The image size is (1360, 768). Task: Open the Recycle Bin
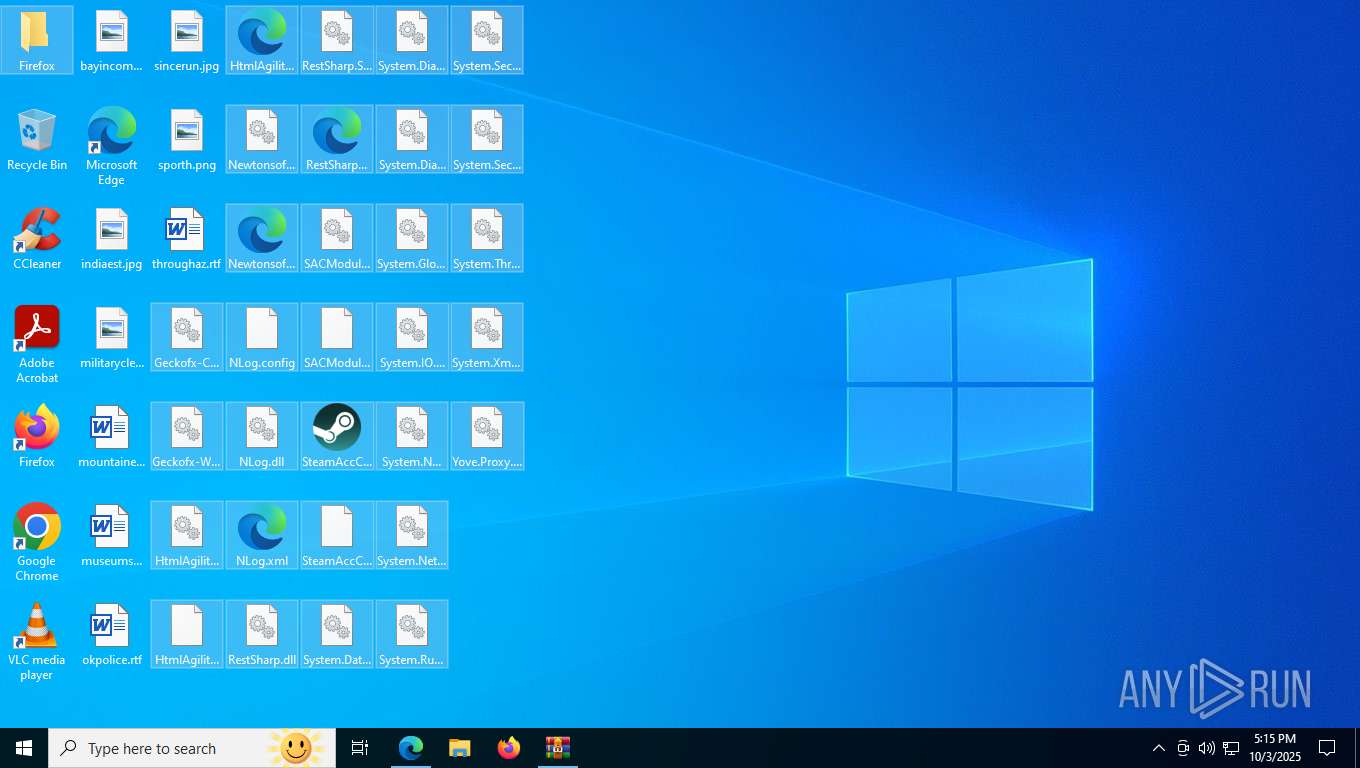click(x=37, y=140)
